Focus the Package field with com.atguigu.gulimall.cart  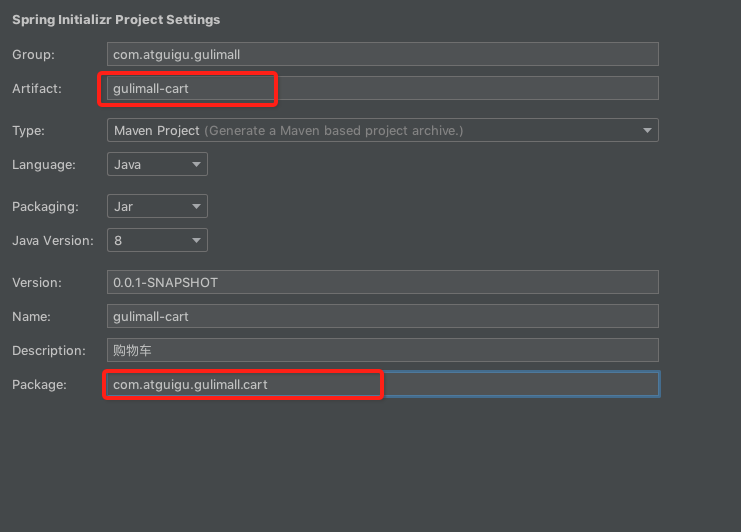coord(382,384)
